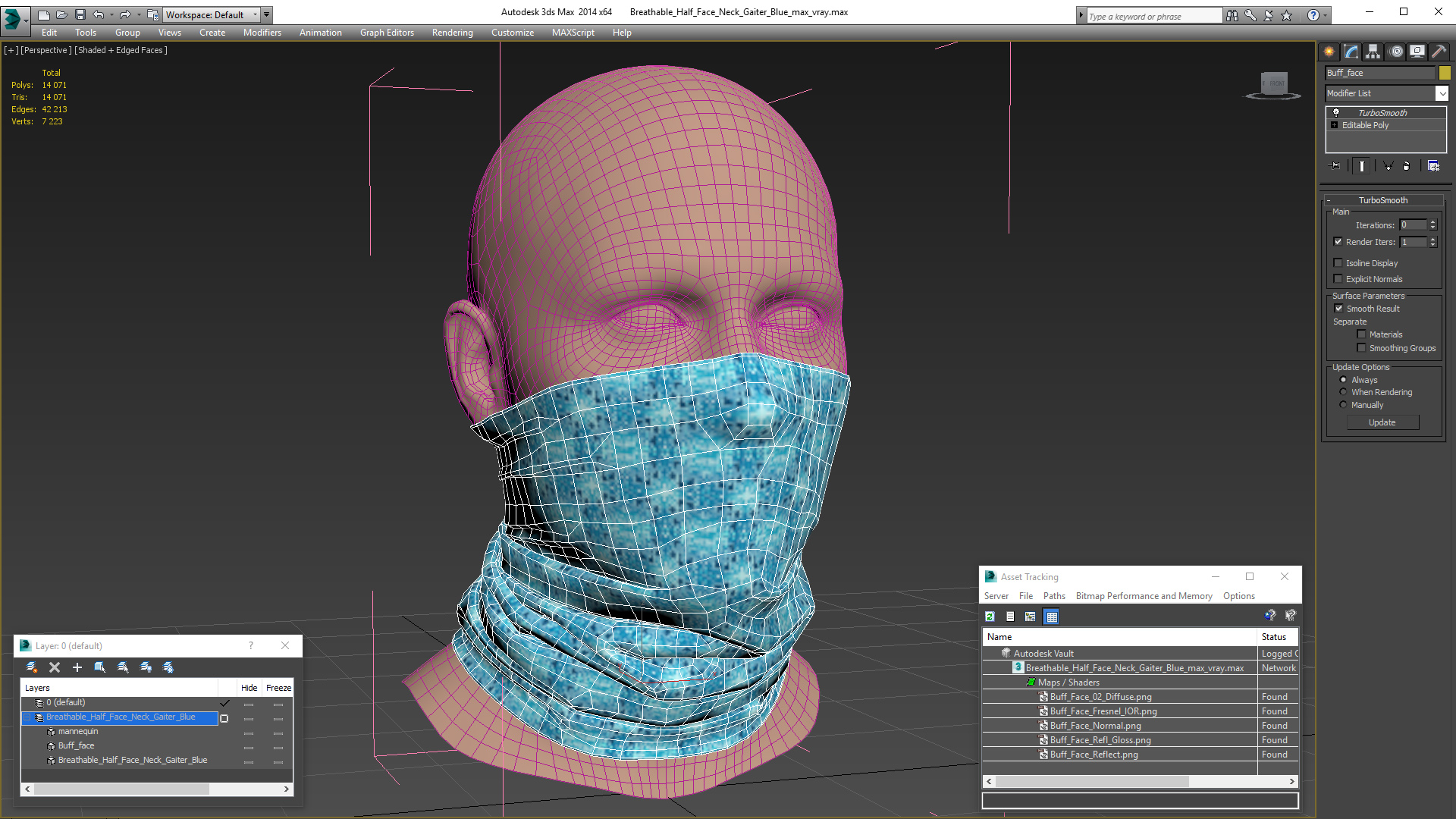Open the Modifiers menu
The width and height of the screenshot is (1456, 819).
coord(262,33)
